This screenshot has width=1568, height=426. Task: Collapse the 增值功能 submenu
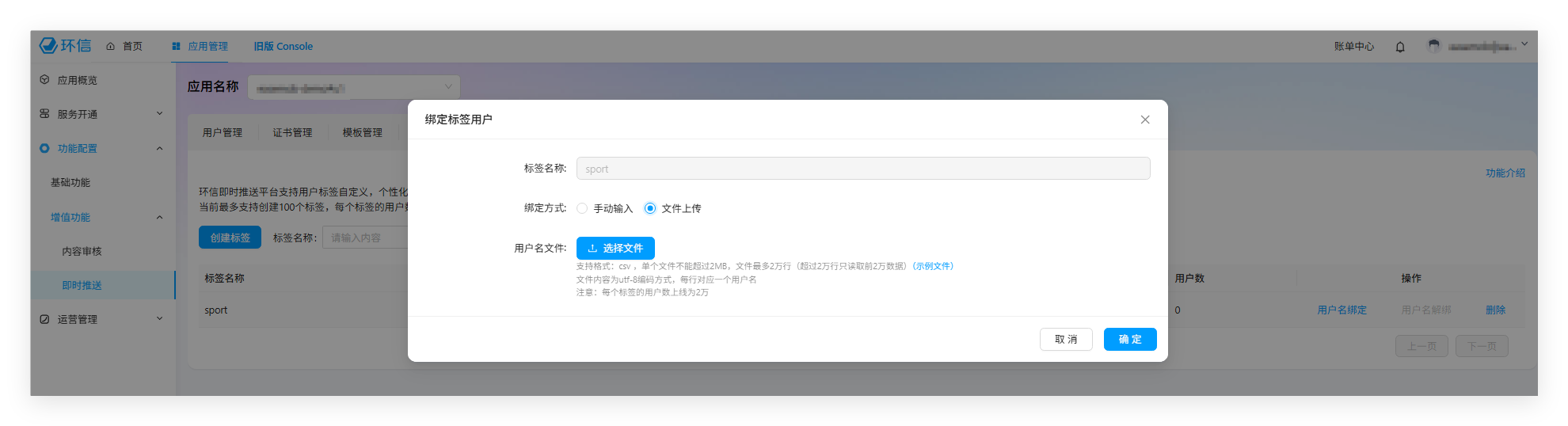click(159, 217)
